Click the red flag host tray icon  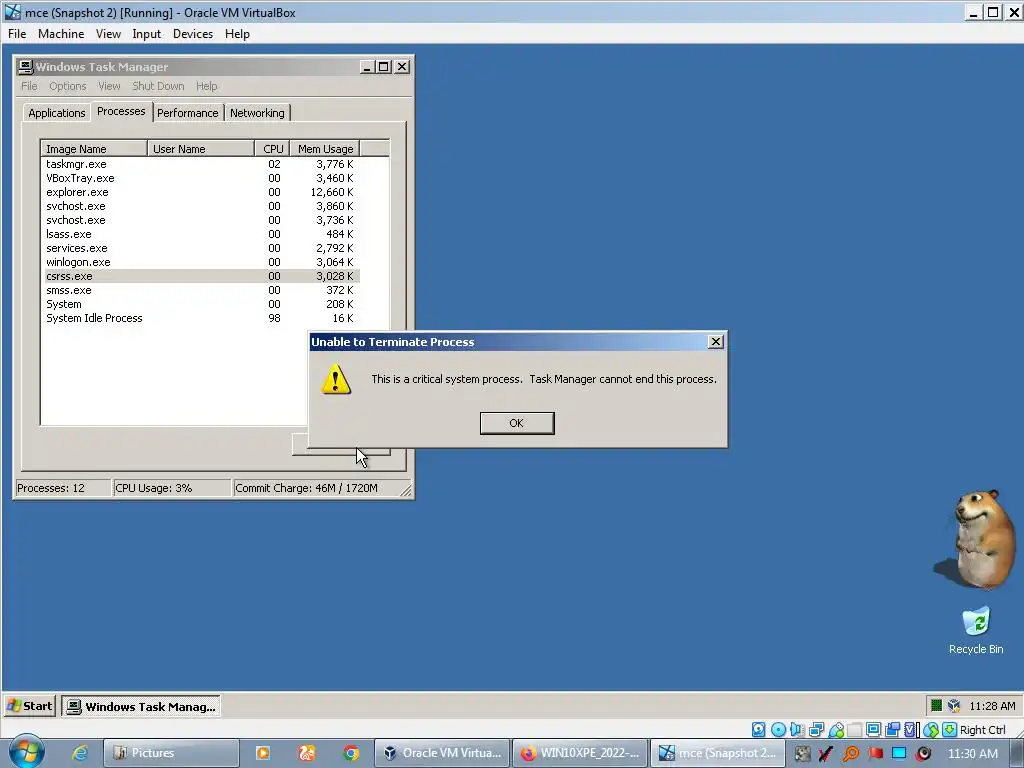876,753
